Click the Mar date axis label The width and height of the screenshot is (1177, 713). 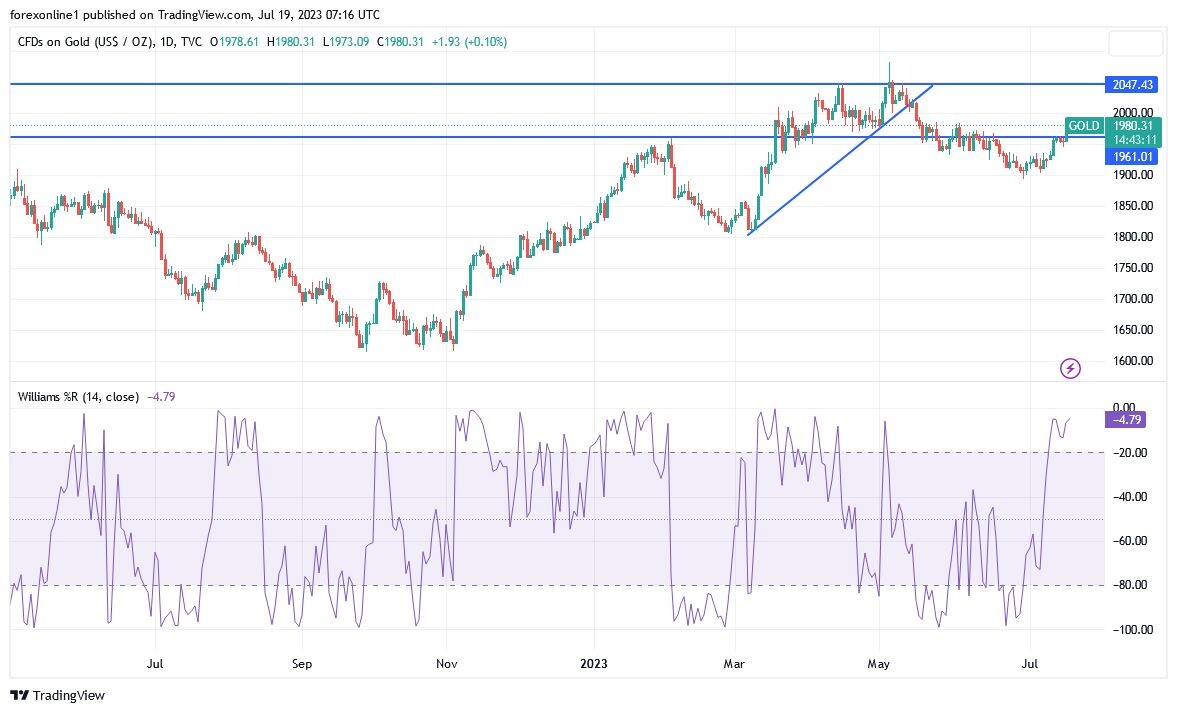click(x=733, y=663)
